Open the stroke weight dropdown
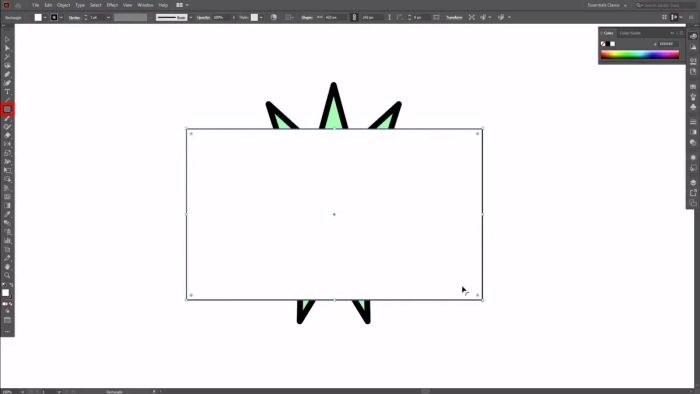Viewport: 700px width, 394px height. [x=108, y=17]
